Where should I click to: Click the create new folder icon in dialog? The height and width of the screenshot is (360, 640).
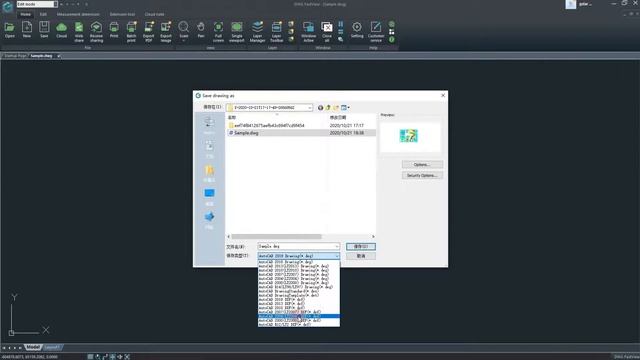[336, 108]
